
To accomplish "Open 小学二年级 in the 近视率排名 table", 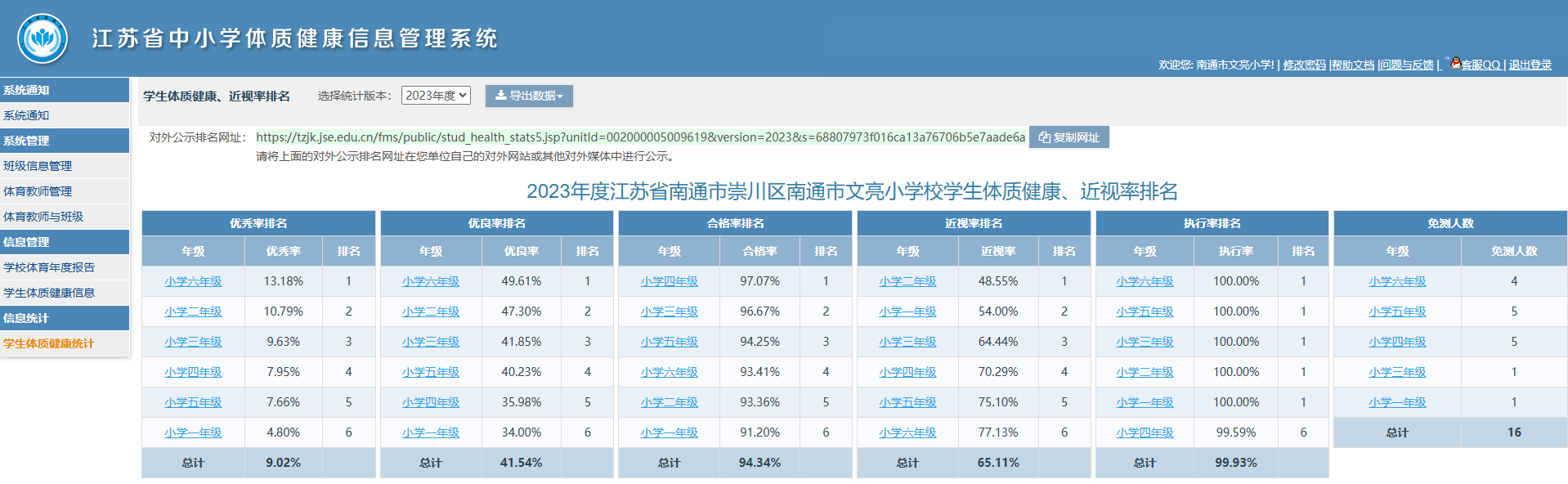I will click(x=907, y=281).
